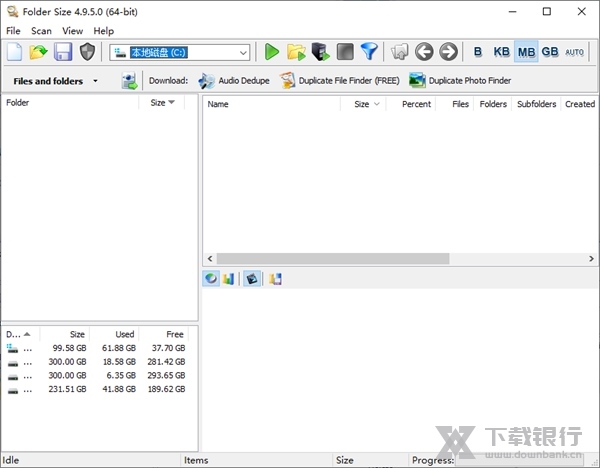This screenshot has width=600, height=468.
Task: Toggle size display to KB
Action: (501, 52)
